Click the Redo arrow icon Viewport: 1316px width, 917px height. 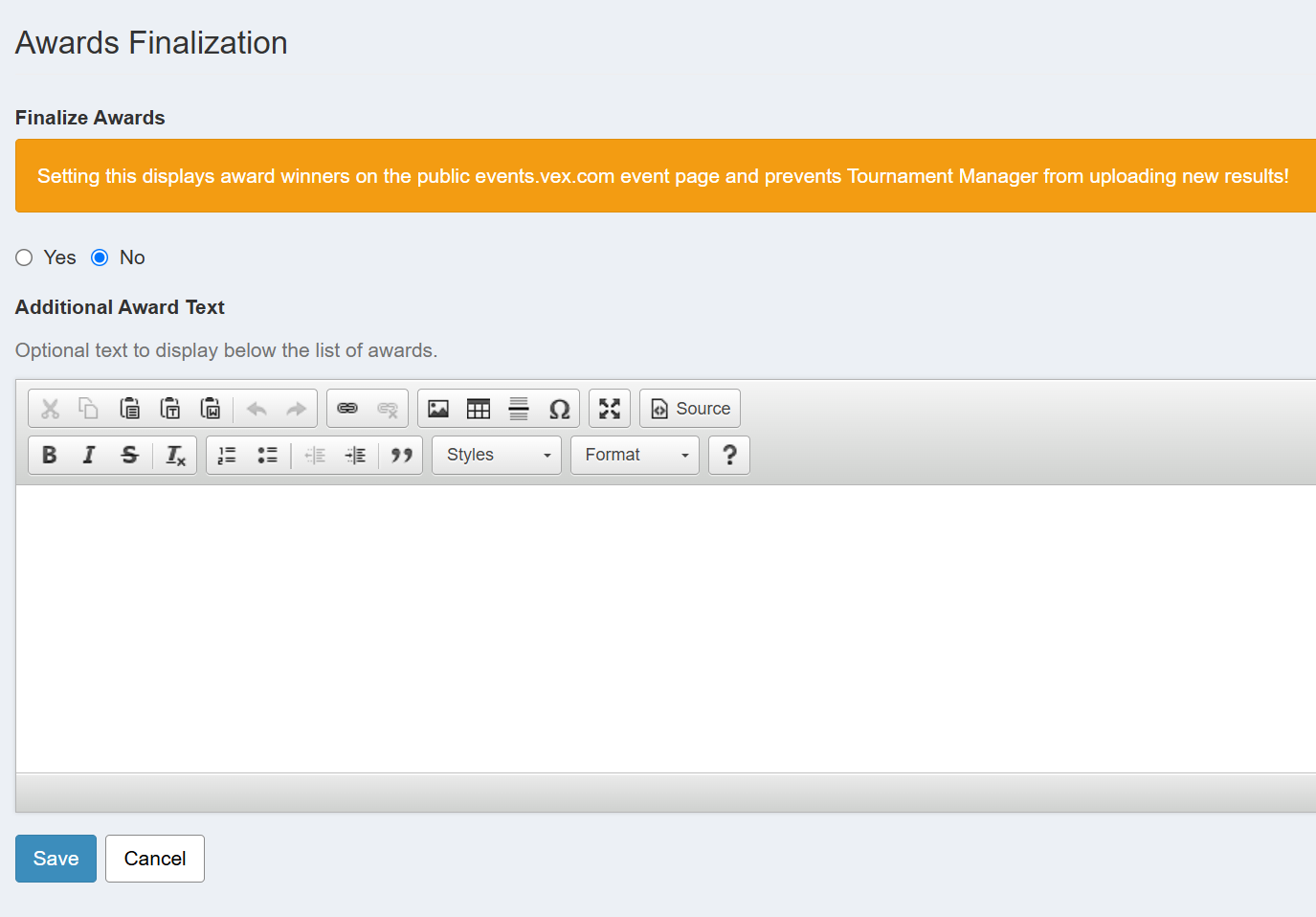click(297, 409)
